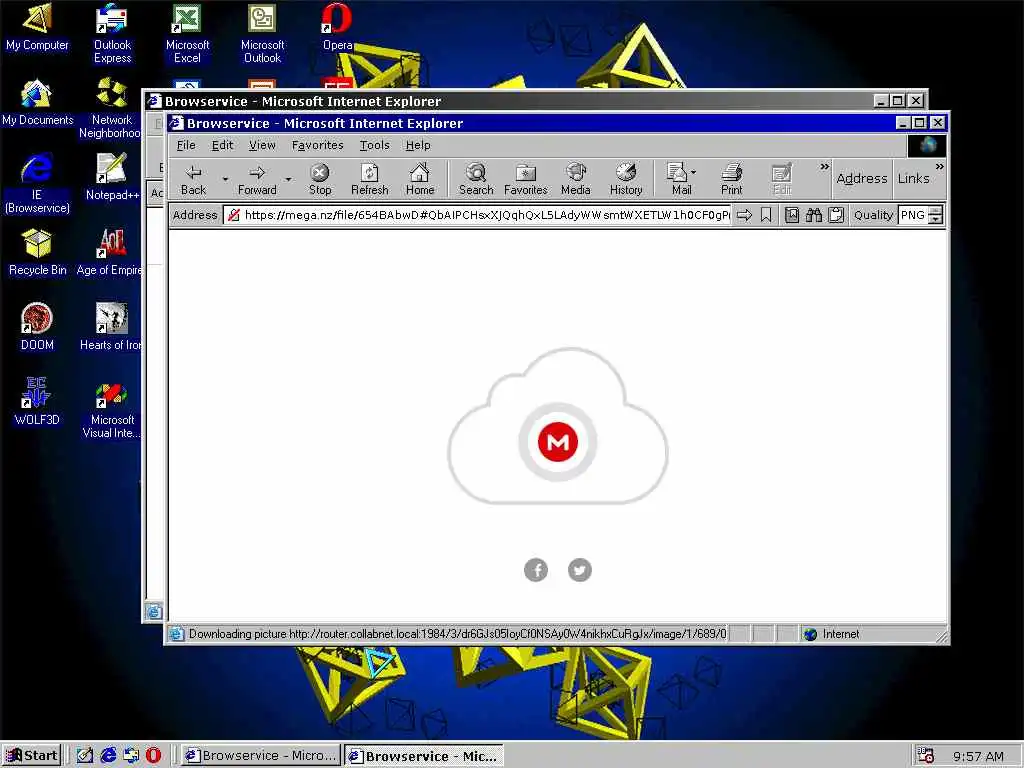
Task: Select Network Neighborhood desktop icon
Action: 111,108
